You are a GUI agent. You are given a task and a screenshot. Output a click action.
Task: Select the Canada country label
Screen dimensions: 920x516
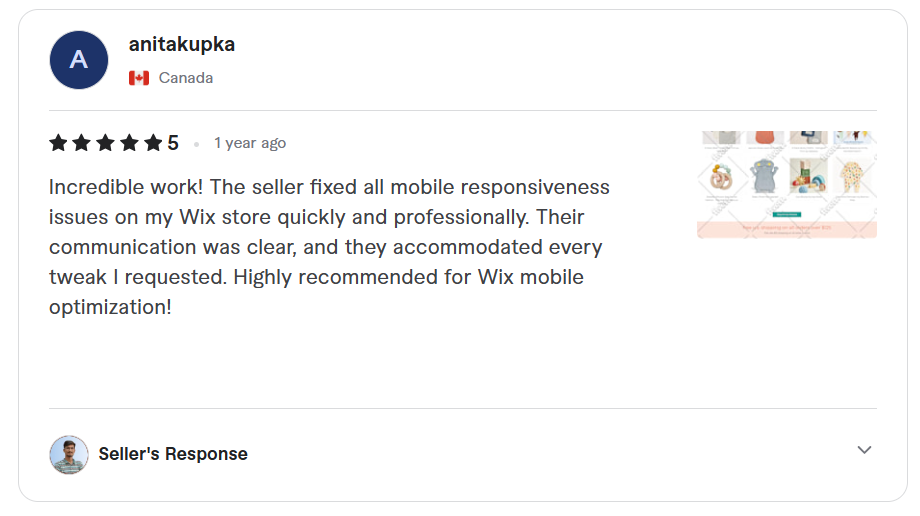click(185, 78)
